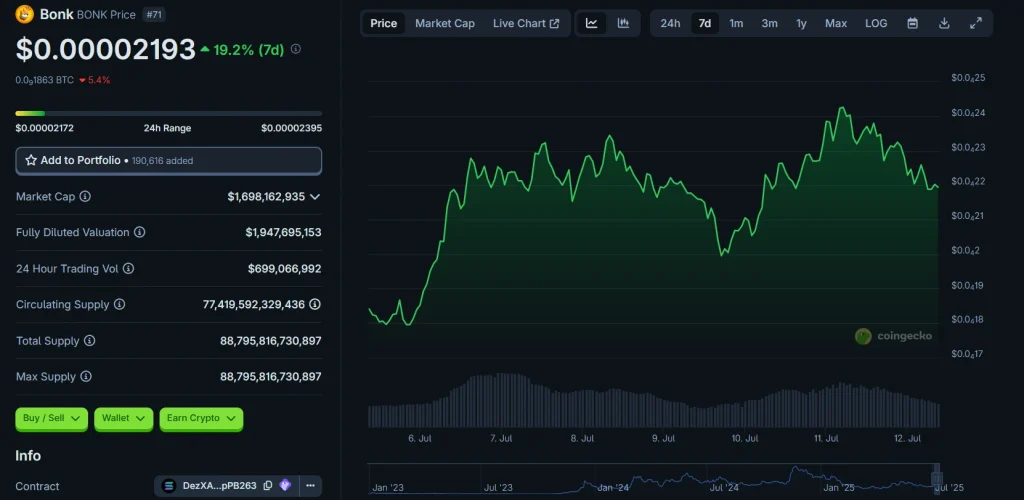Viewport: 1024px width, 500px height.
Task: Open info icon beside 7d percentage change
Action: (296, 49)
